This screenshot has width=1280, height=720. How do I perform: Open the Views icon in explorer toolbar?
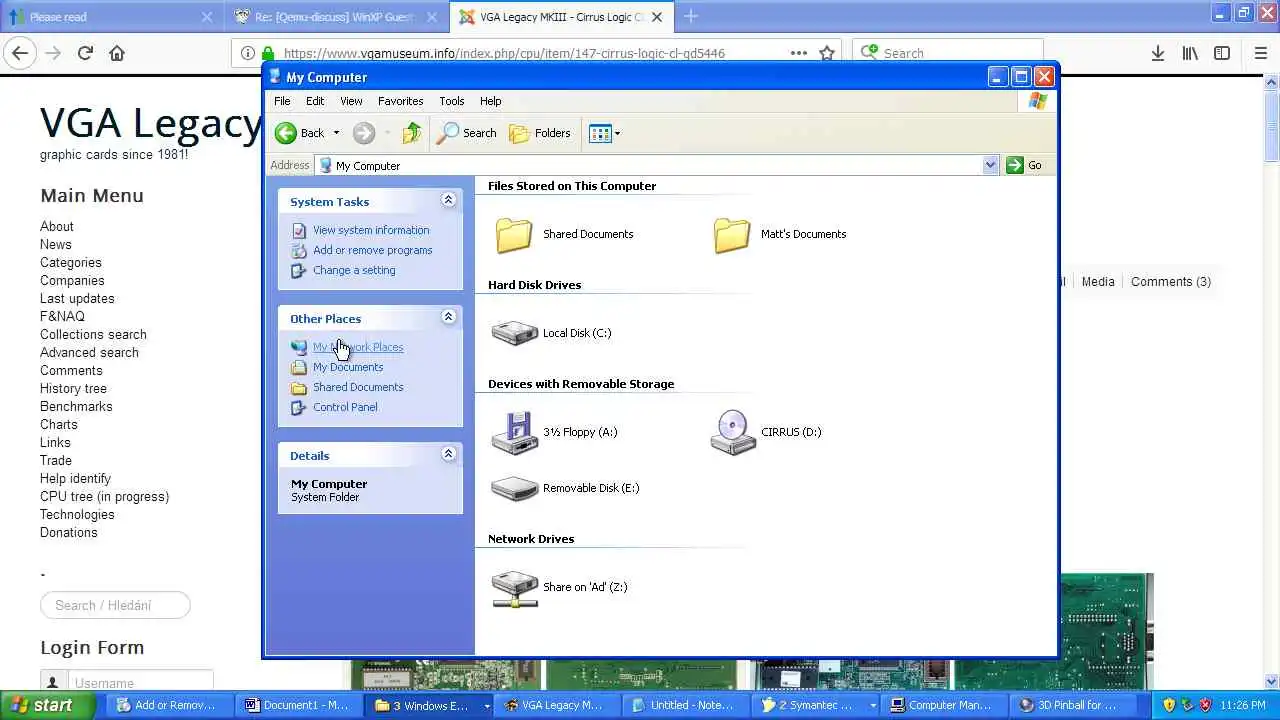[600, 133]
